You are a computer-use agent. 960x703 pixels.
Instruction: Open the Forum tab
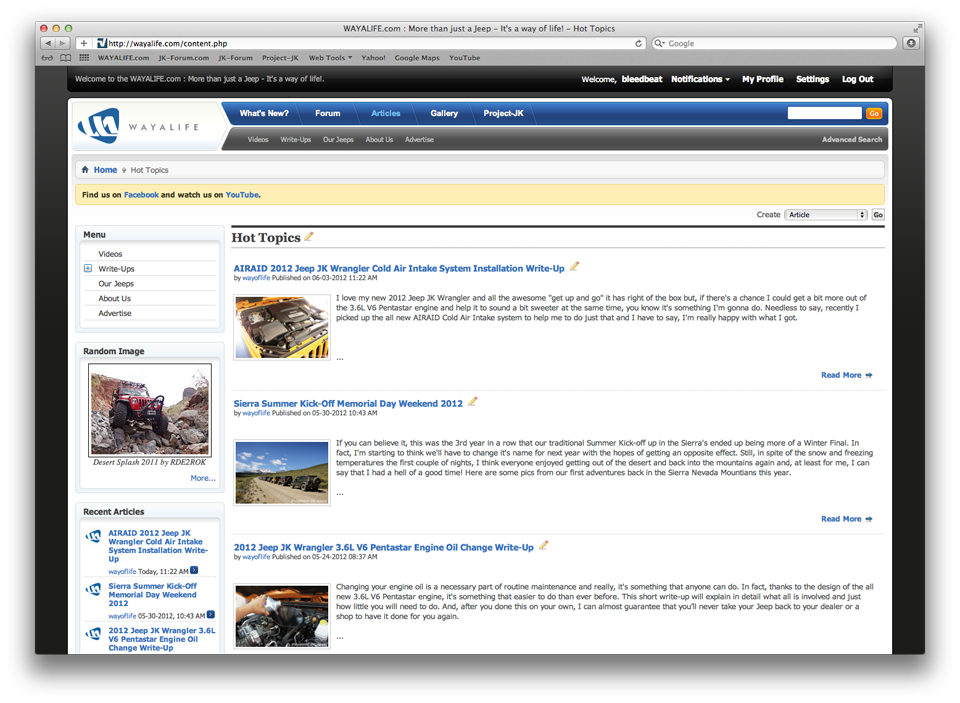click(x=328, y=113)
